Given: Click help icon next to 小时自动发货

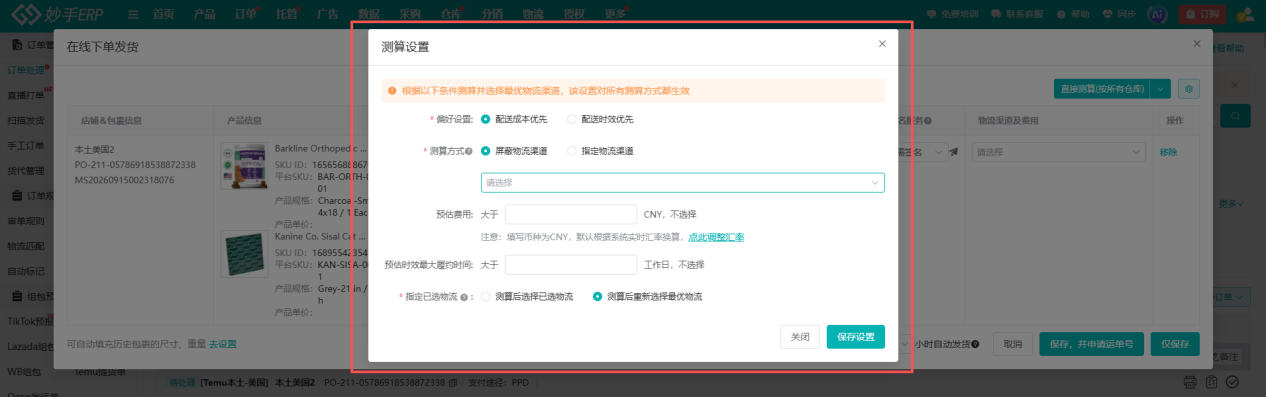Looking at the screenshot, I should [x=975, y=344].
